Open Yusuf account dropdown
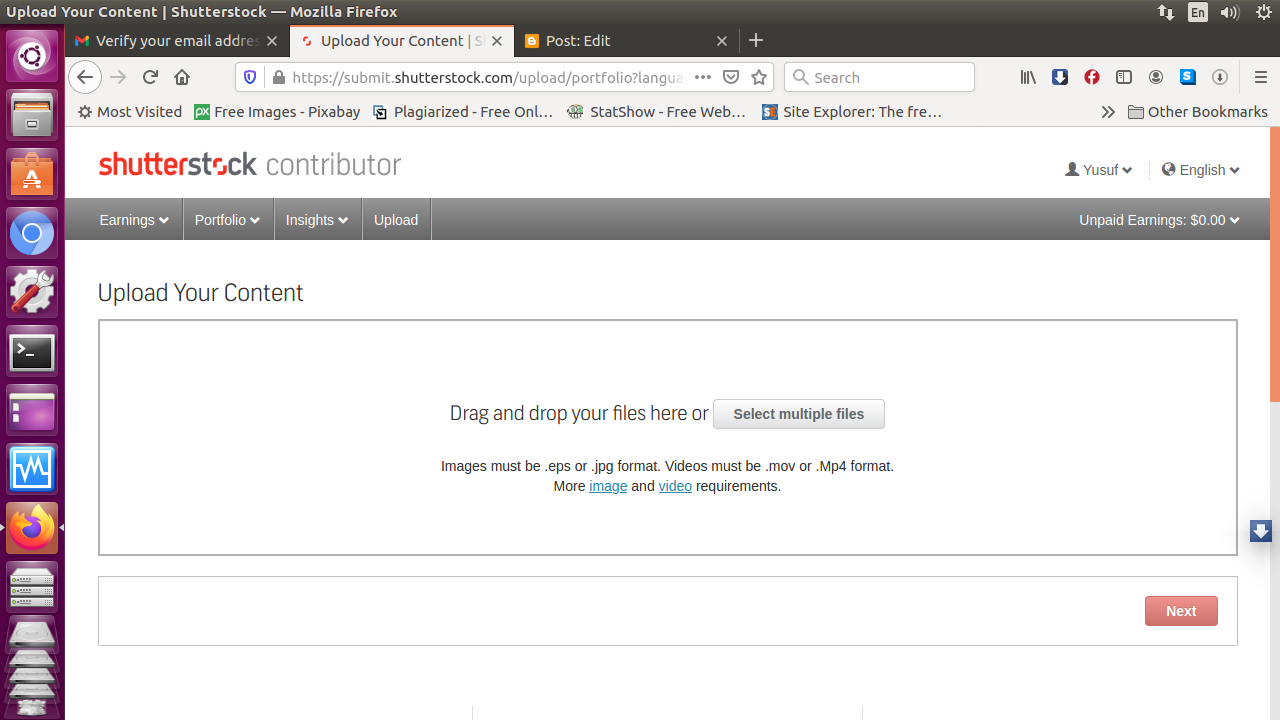 click(x=1099, y=170)
